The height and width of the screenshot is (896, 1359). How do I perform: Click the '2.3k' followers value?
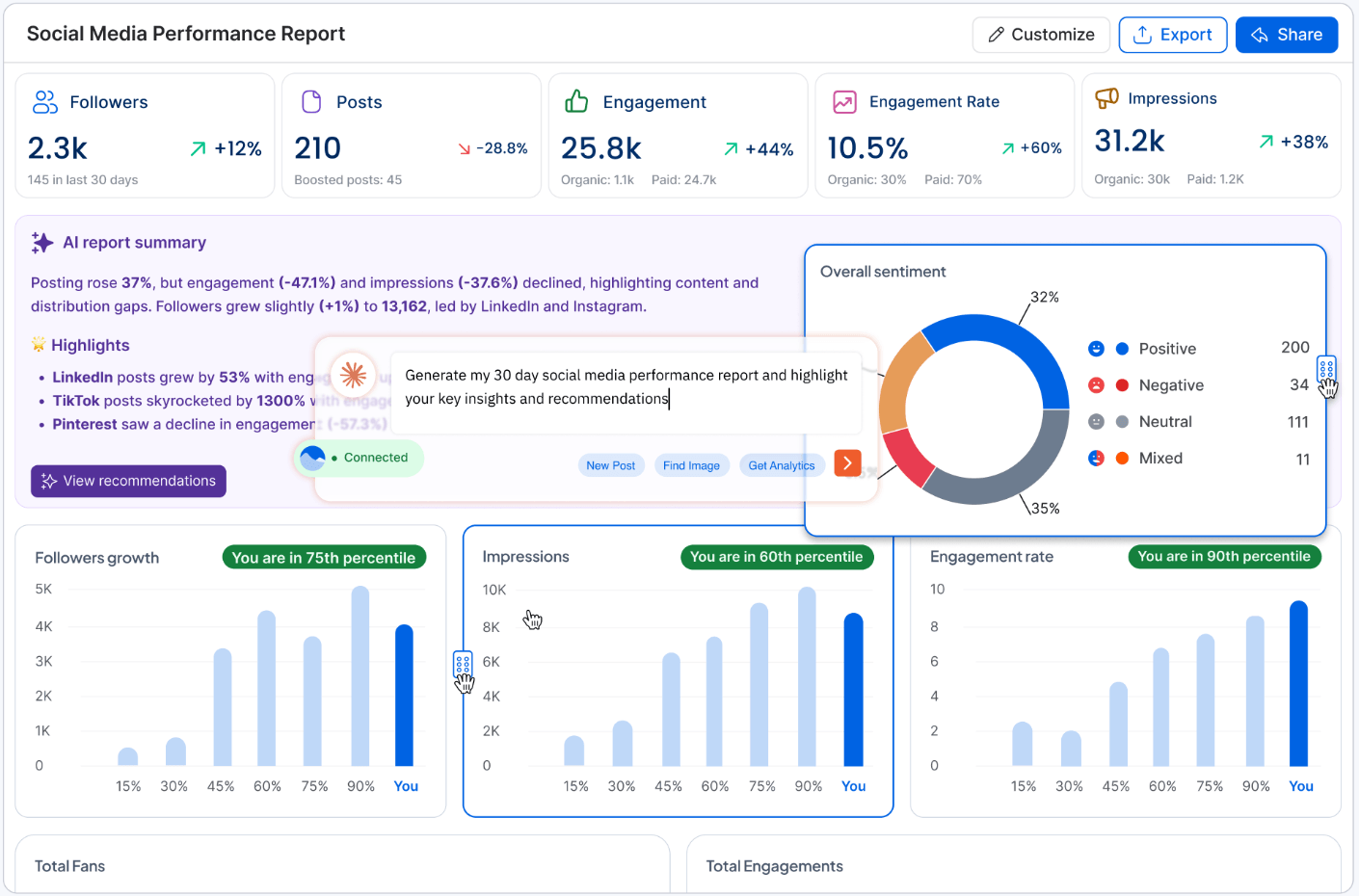pos(58,148)
